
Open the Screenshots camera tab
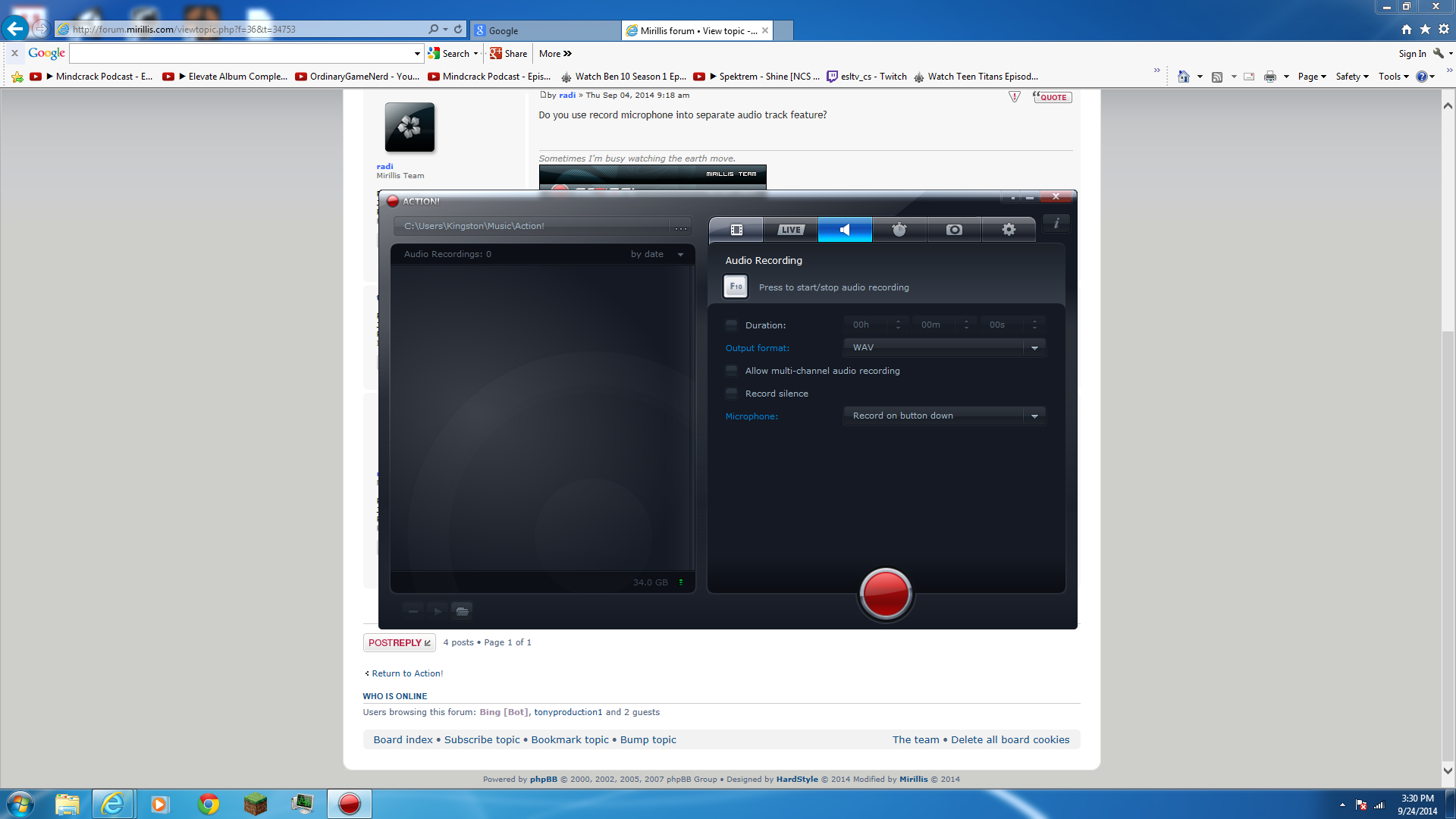954,229
